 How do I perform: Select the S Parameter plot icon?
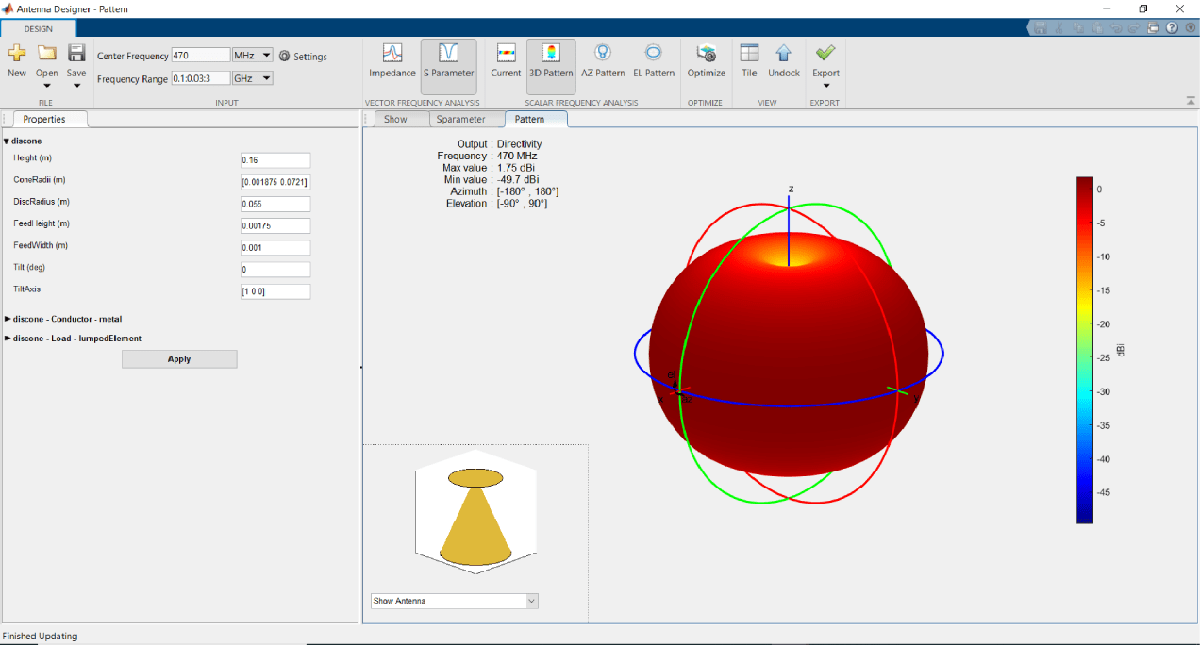(448, 59)
